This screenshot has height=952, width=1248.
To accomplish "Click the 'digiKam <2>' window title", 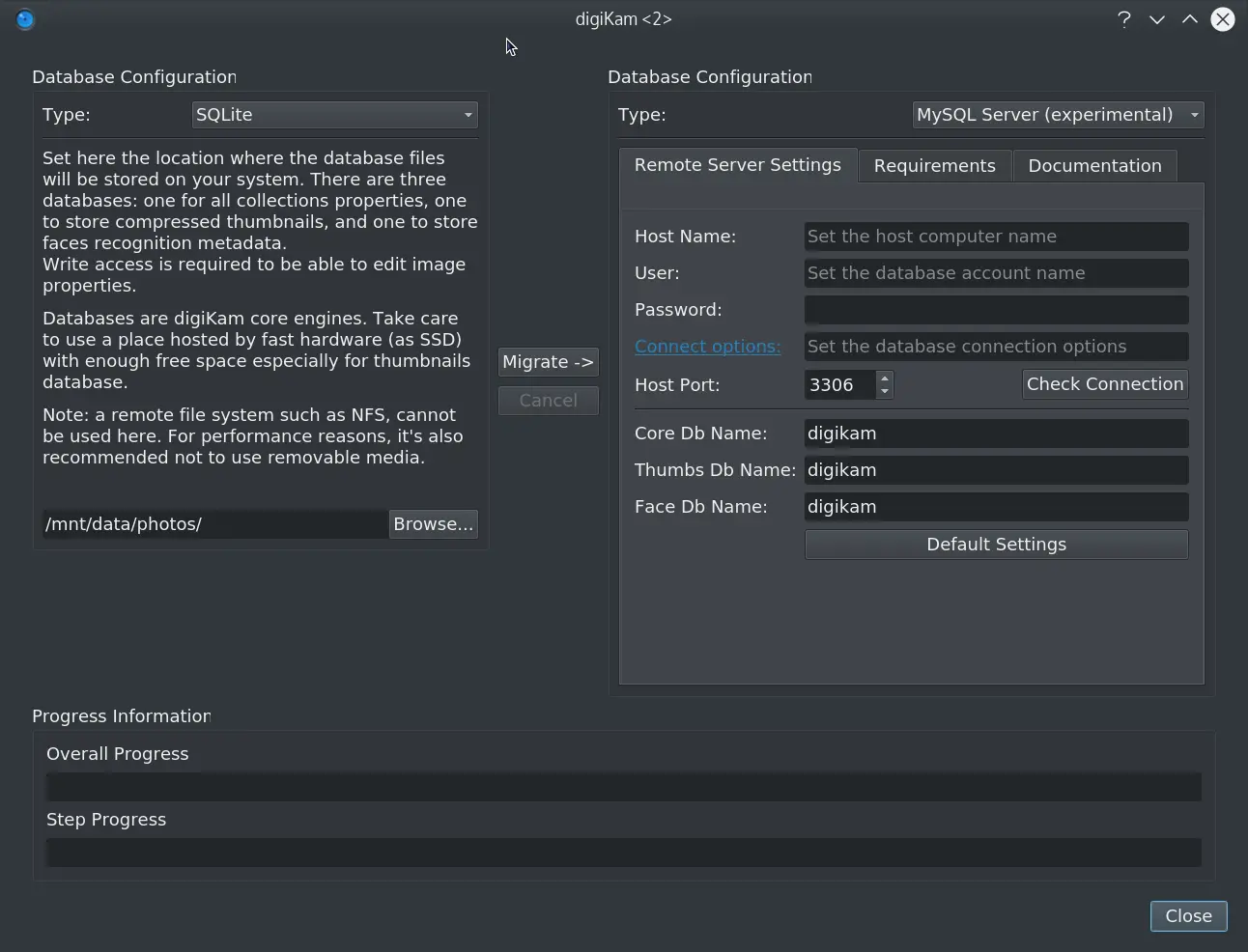I will point(624,19).
